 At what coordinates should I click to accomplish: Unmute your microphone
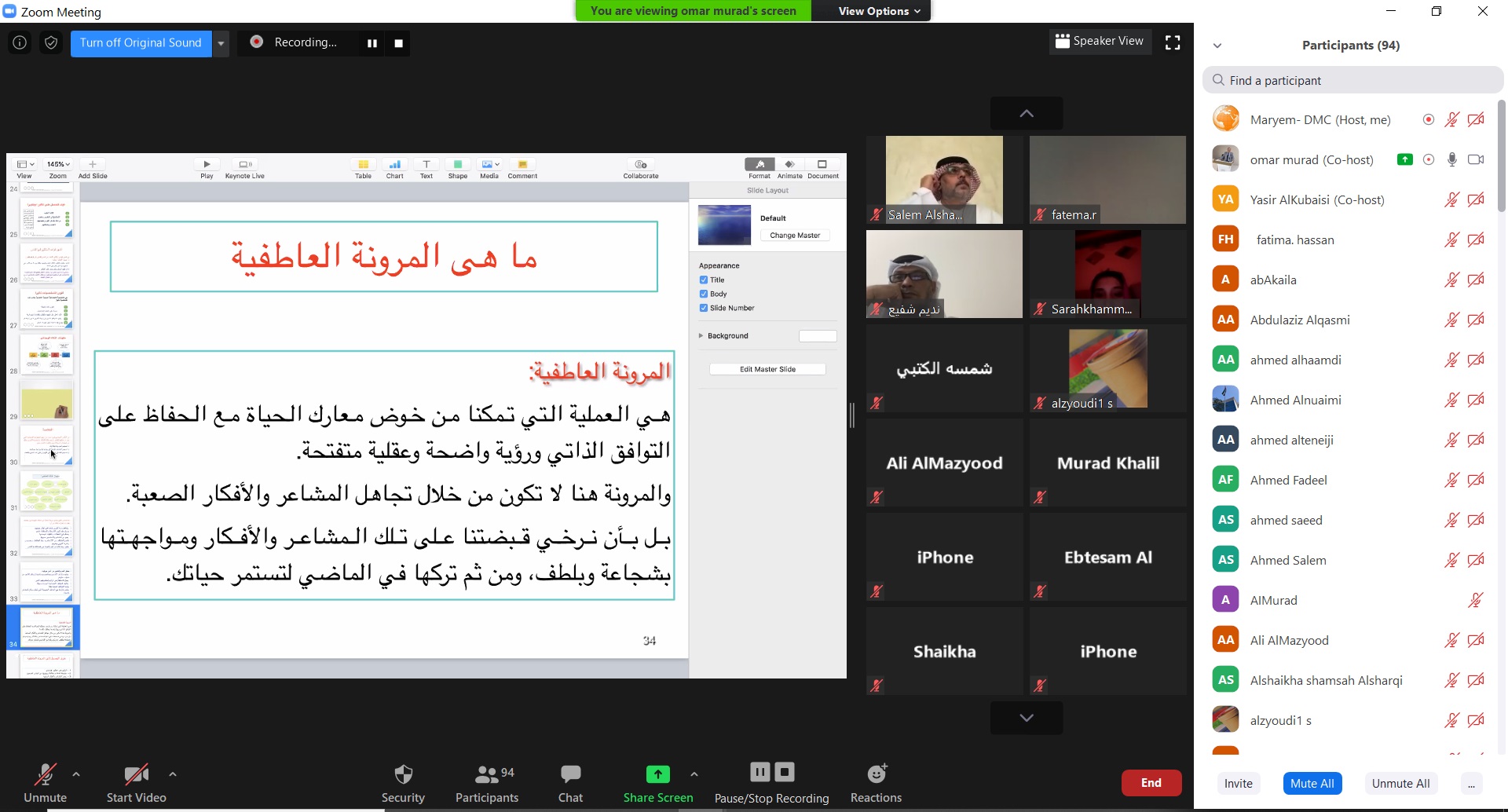pos(45,776)
